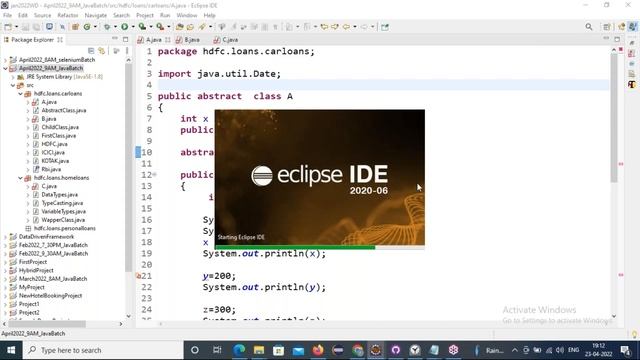Click the New Java Class icon

[87, 27]
